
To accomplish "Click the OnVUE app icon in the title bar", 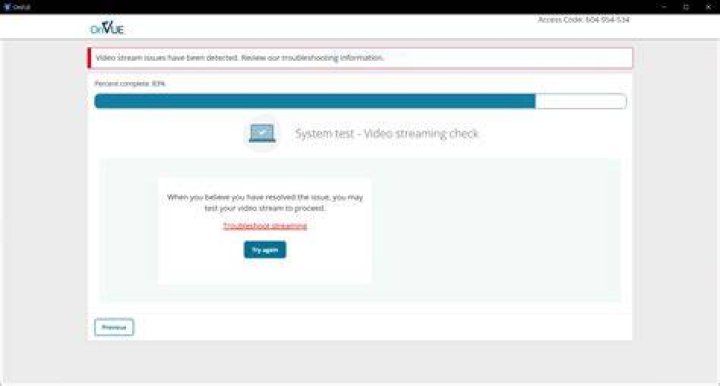I will click(x=7, y=7).
